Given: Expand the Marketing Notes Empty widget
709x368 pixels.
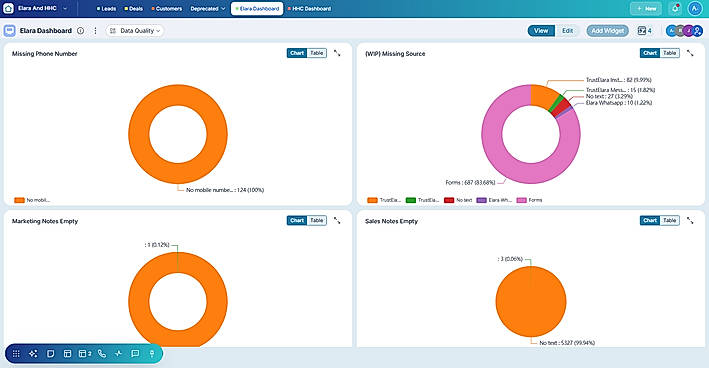Looking at the screenshot, I should point(337,220).
